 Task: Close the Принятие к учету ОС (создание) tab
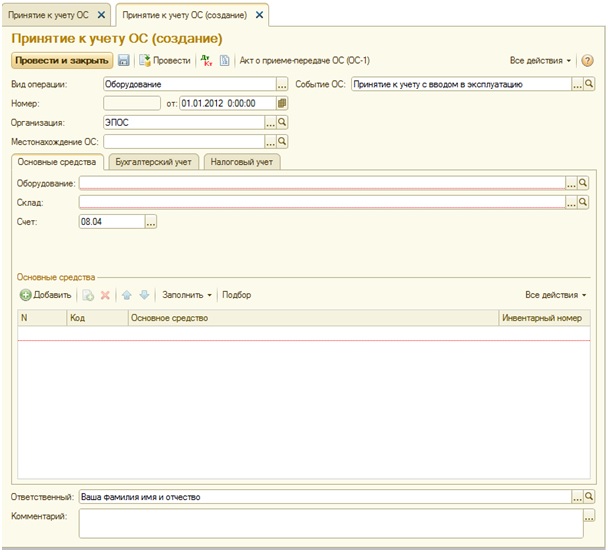[260, 15]
